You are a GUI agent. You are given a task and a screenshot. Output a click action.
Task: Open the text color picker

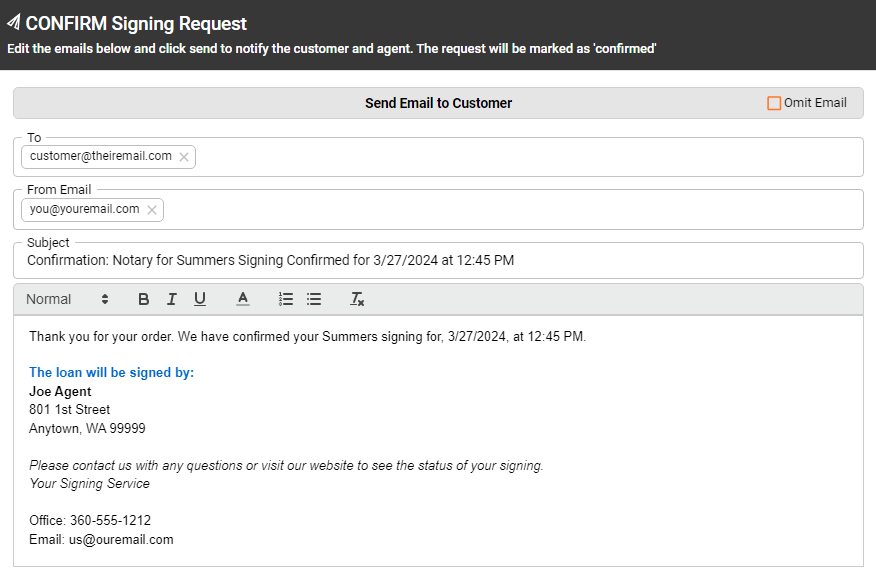(241, 299)
